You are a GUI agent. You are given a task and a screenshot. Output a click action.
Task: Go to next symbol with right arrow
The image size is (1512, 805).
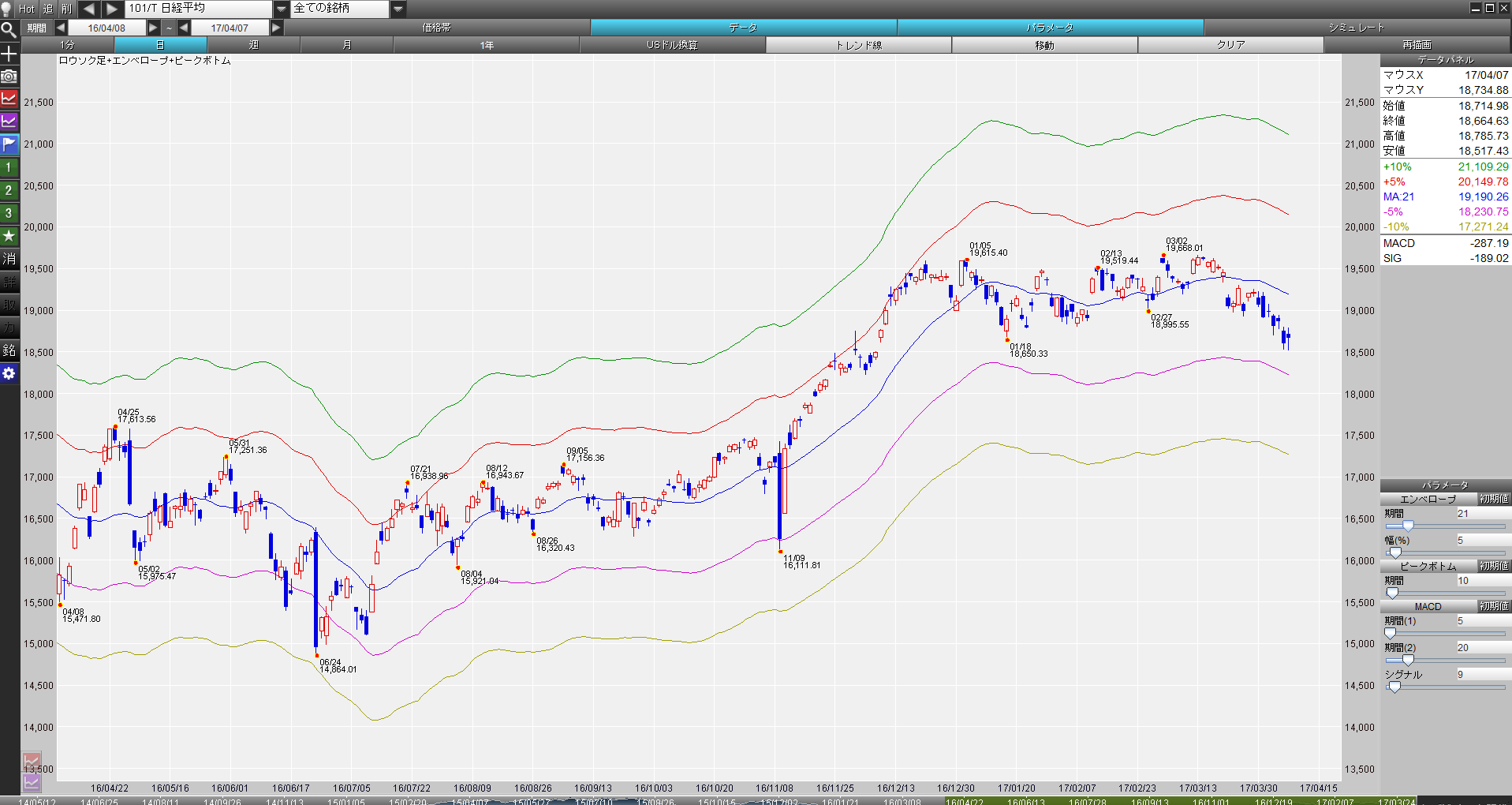pos(112,9)
